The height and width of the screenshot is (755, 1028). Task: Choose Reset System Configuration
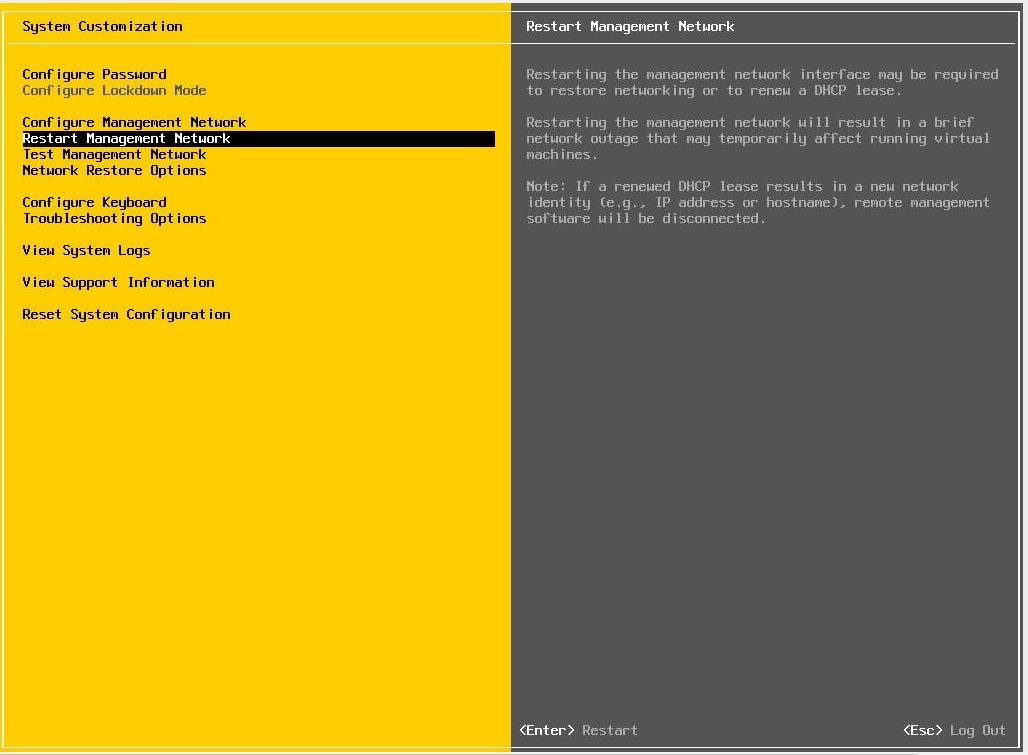[x=126, y=314]
